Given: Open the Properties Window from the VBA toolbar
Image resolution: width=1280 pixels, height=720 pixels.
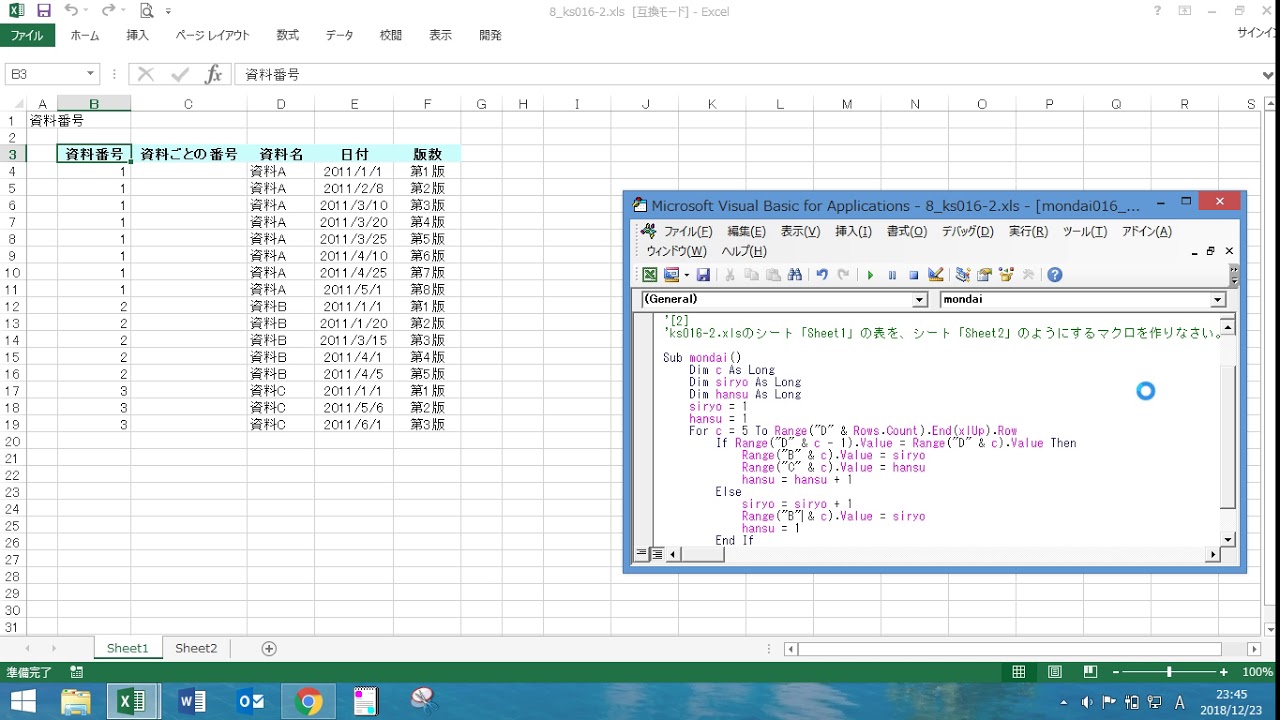Looking at the screenshot, I should (985, 275).
